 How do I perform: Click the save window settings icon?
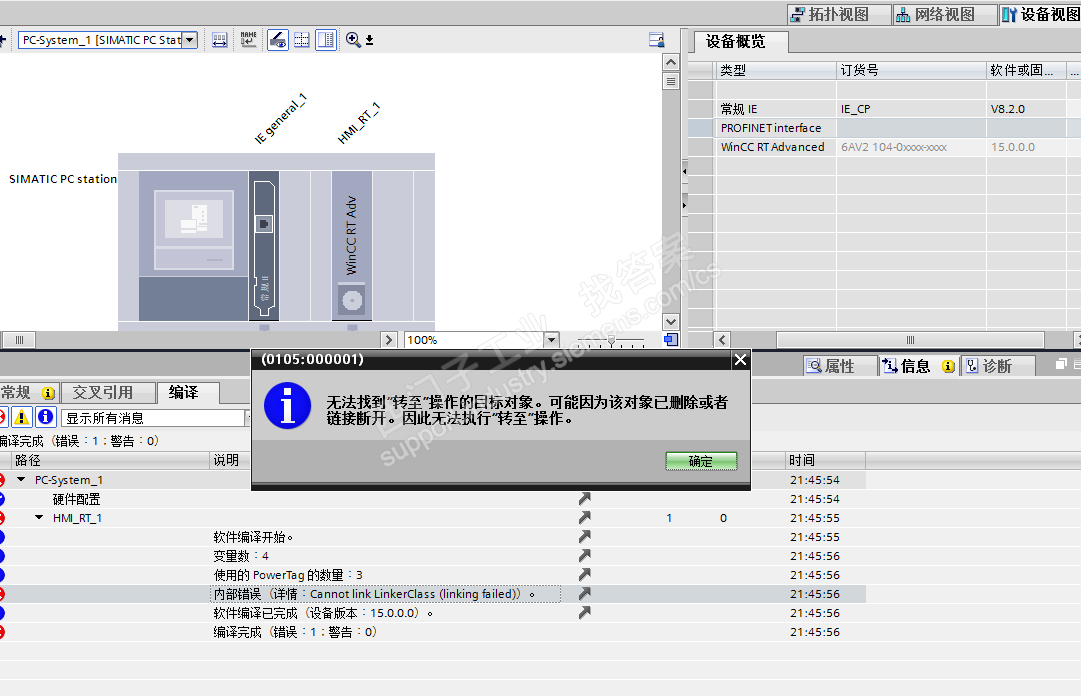click(656, 40)
